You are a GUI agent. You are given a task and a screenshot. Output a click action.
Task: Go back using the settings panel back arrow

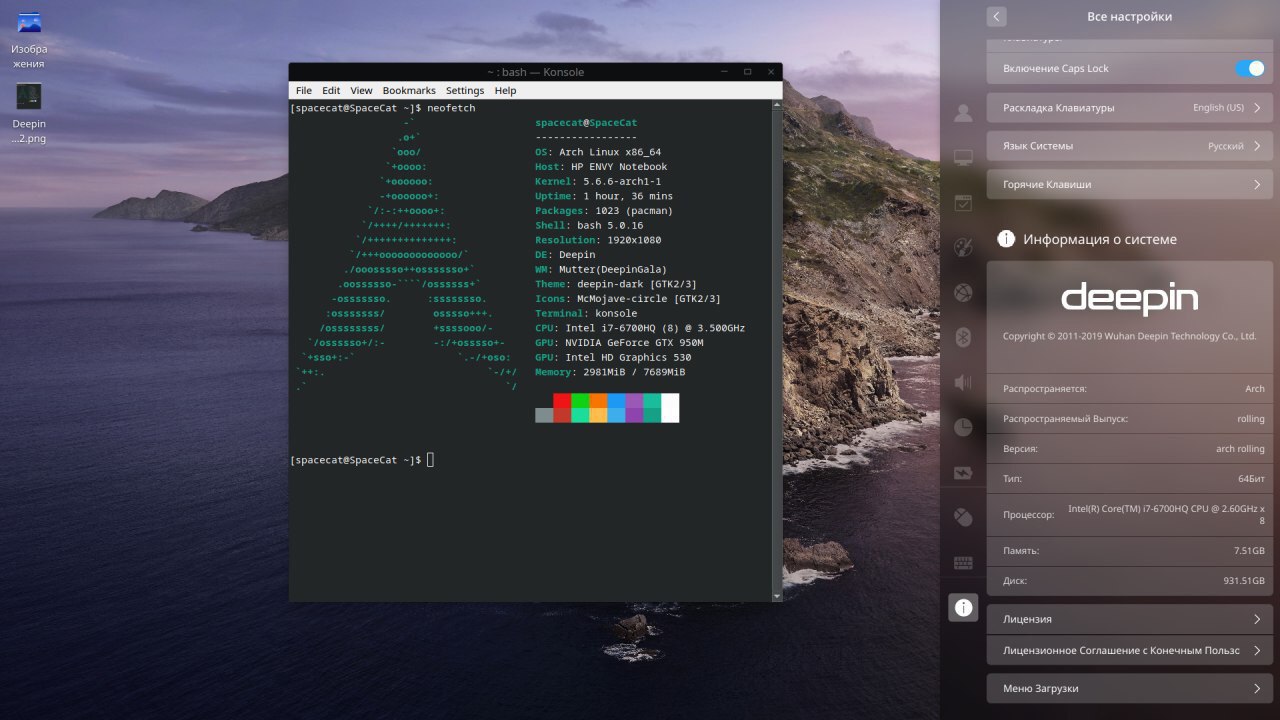pos(996,16)
